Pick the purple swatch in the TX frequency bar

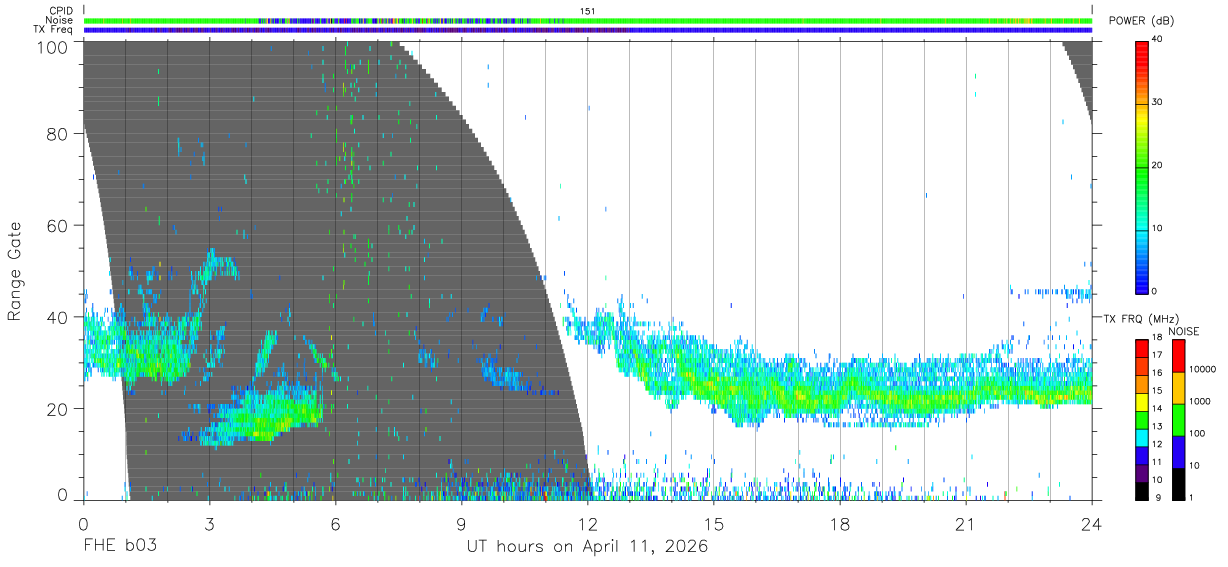(x=1142, y=471)
